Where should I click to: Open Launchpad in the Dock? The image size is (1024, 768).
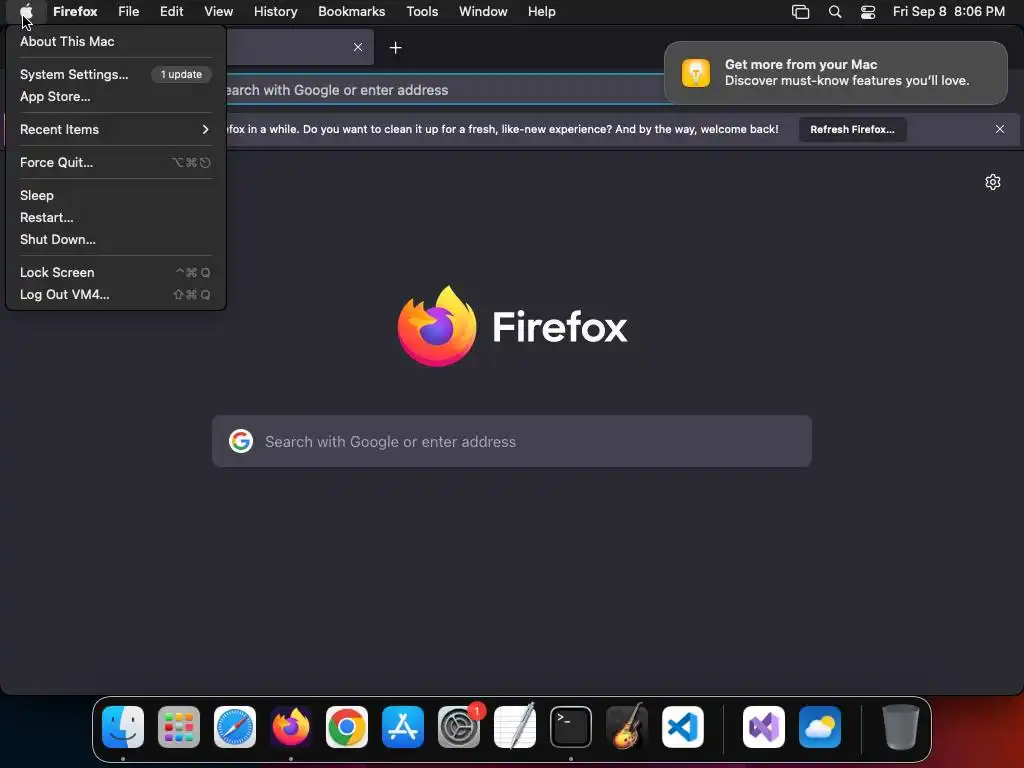tap(179, 727)
